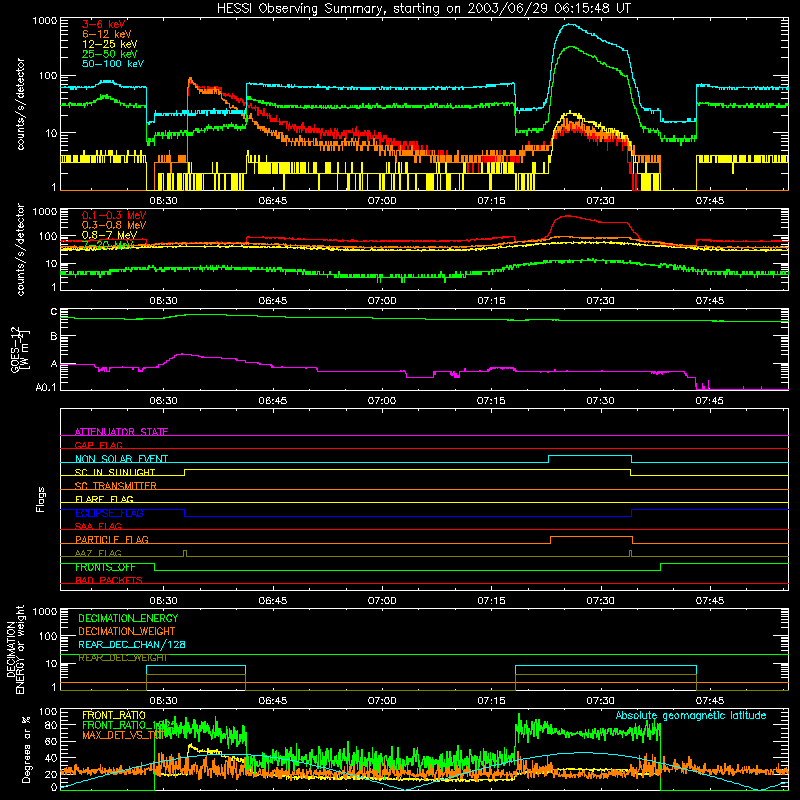The image size is (800, 800).
Task: Click the 07:15 tick under the Flags plot
Action: (491, 601)
